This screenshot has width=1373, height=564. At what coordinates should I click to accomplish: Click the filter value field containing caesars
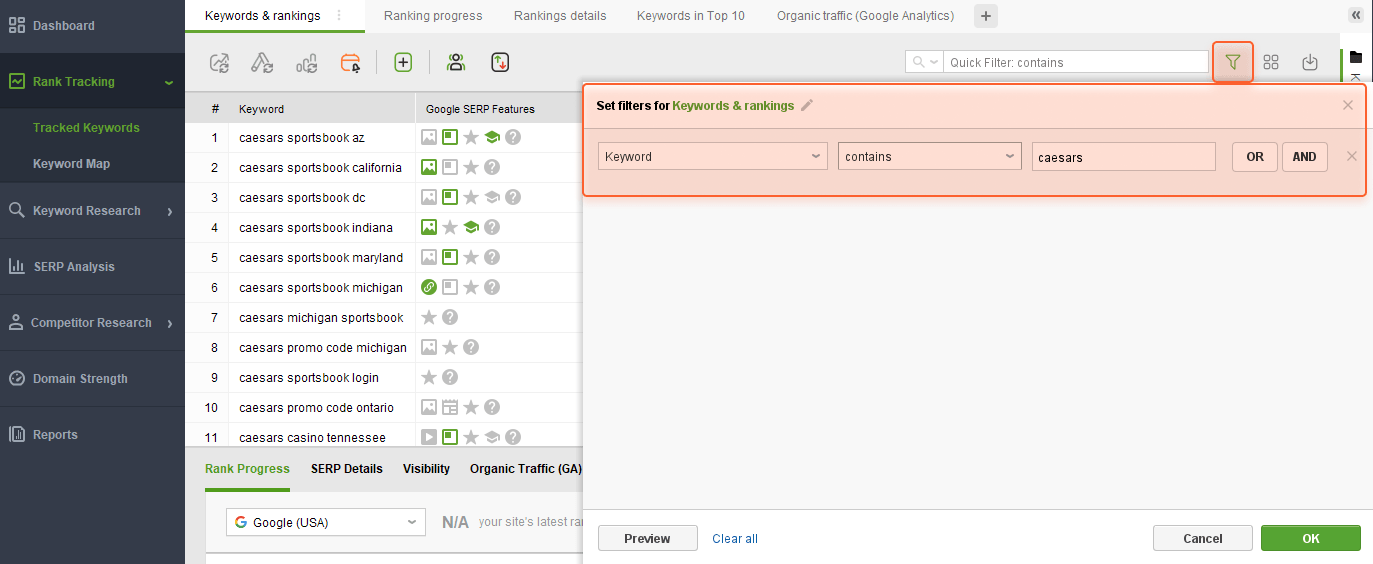(x=1124, y=157)
